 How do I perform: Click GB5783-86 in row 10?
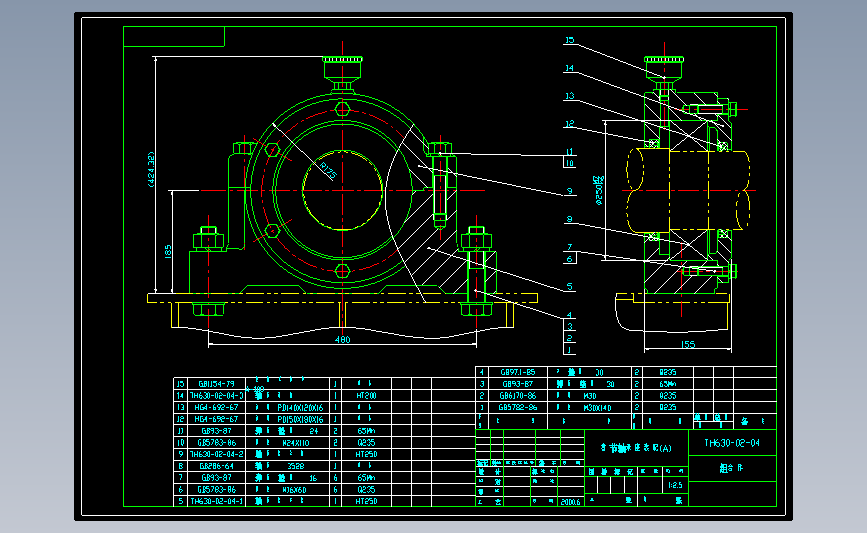(216, 443)
